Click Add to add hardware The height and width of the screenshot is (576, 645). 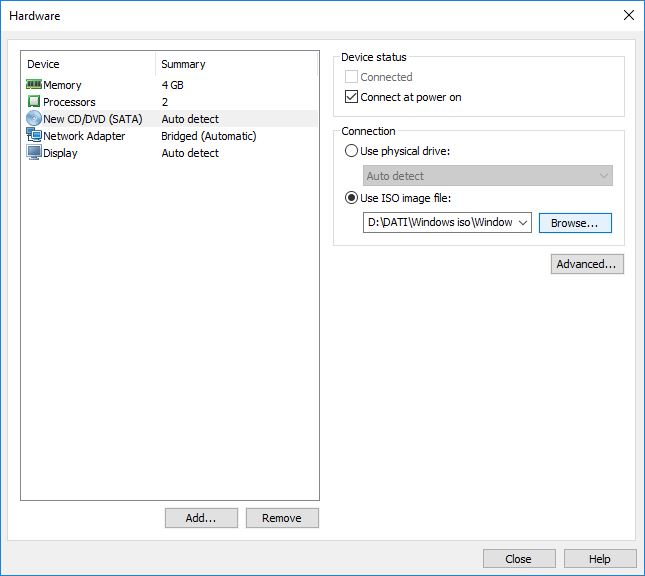[x=201, y=518]
